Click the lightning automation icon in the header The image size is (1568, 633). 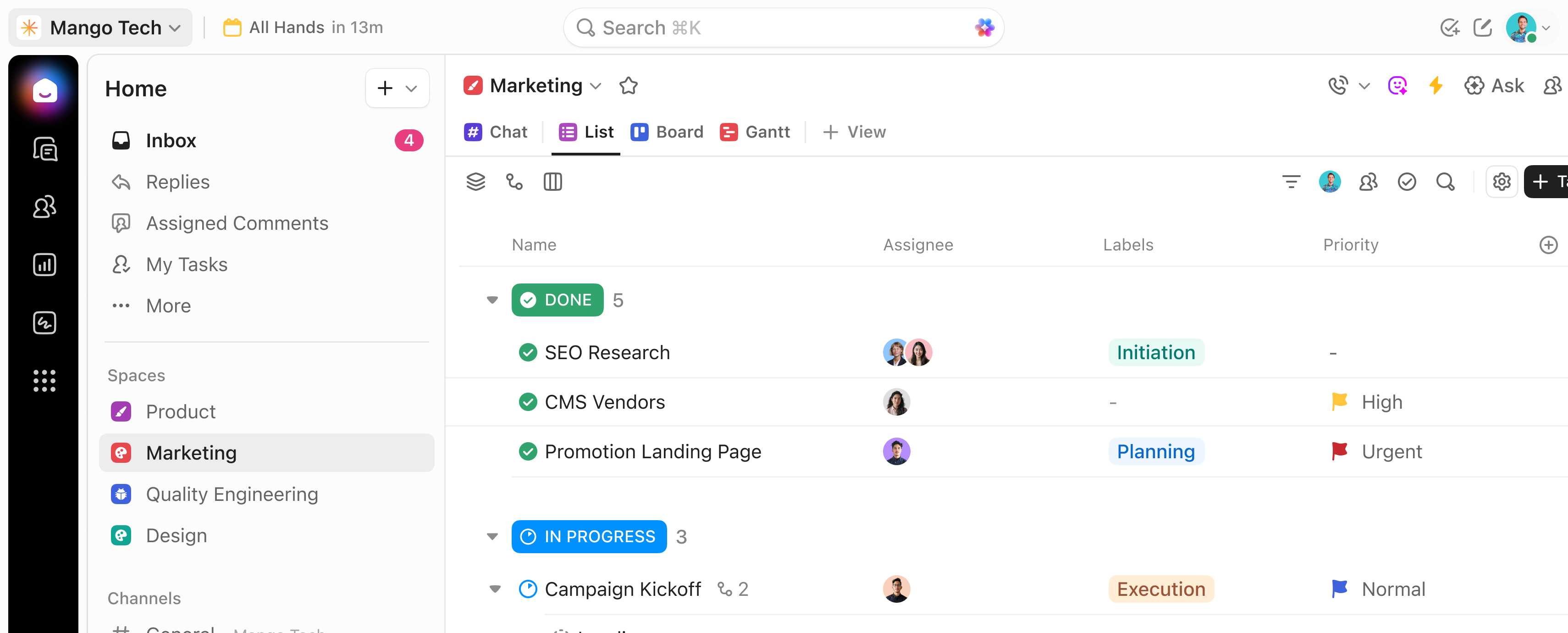(x=1436, y=85)
